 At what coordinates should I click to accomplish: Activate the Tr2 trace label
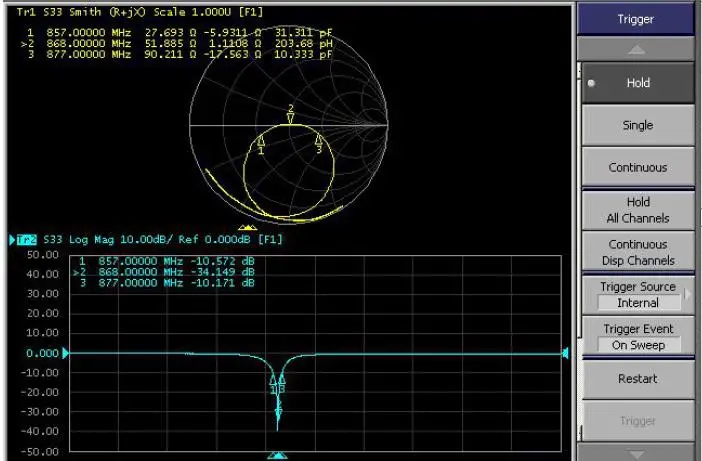pos(26,239)
